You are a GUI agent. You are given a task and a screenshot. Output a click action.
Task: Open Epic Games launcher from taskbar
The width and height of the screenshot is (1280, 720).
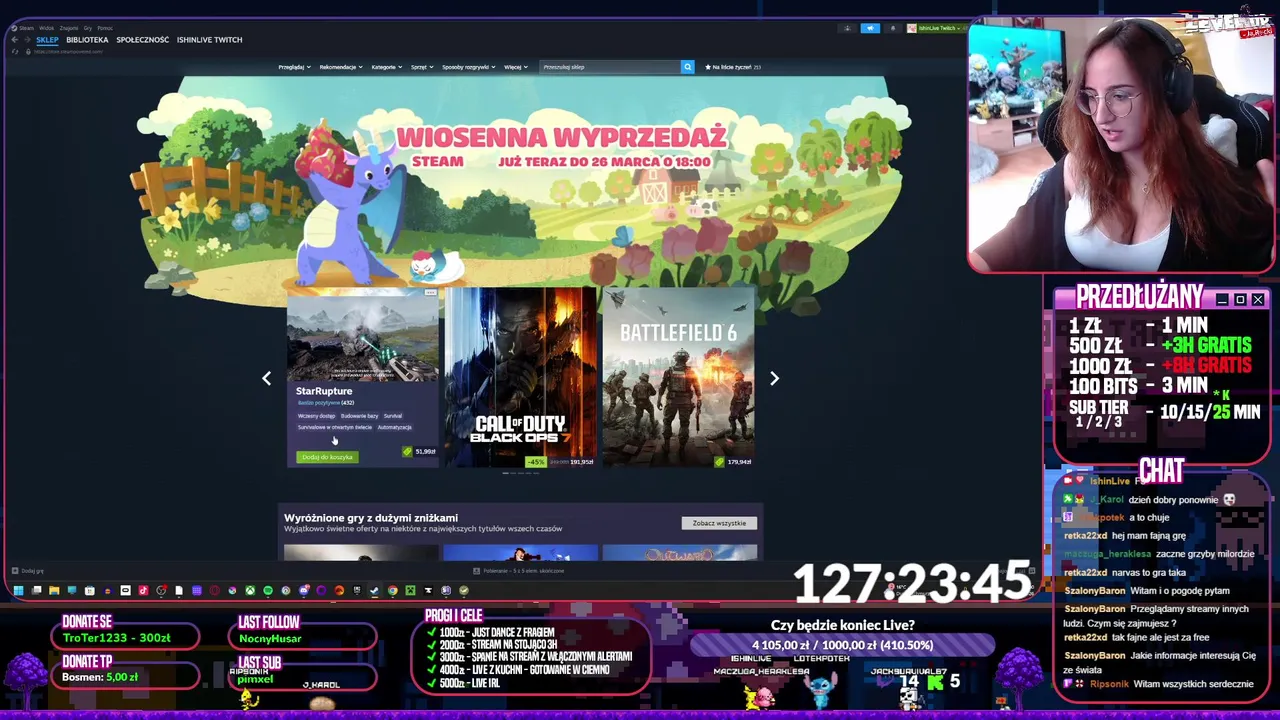click(357, 590)
